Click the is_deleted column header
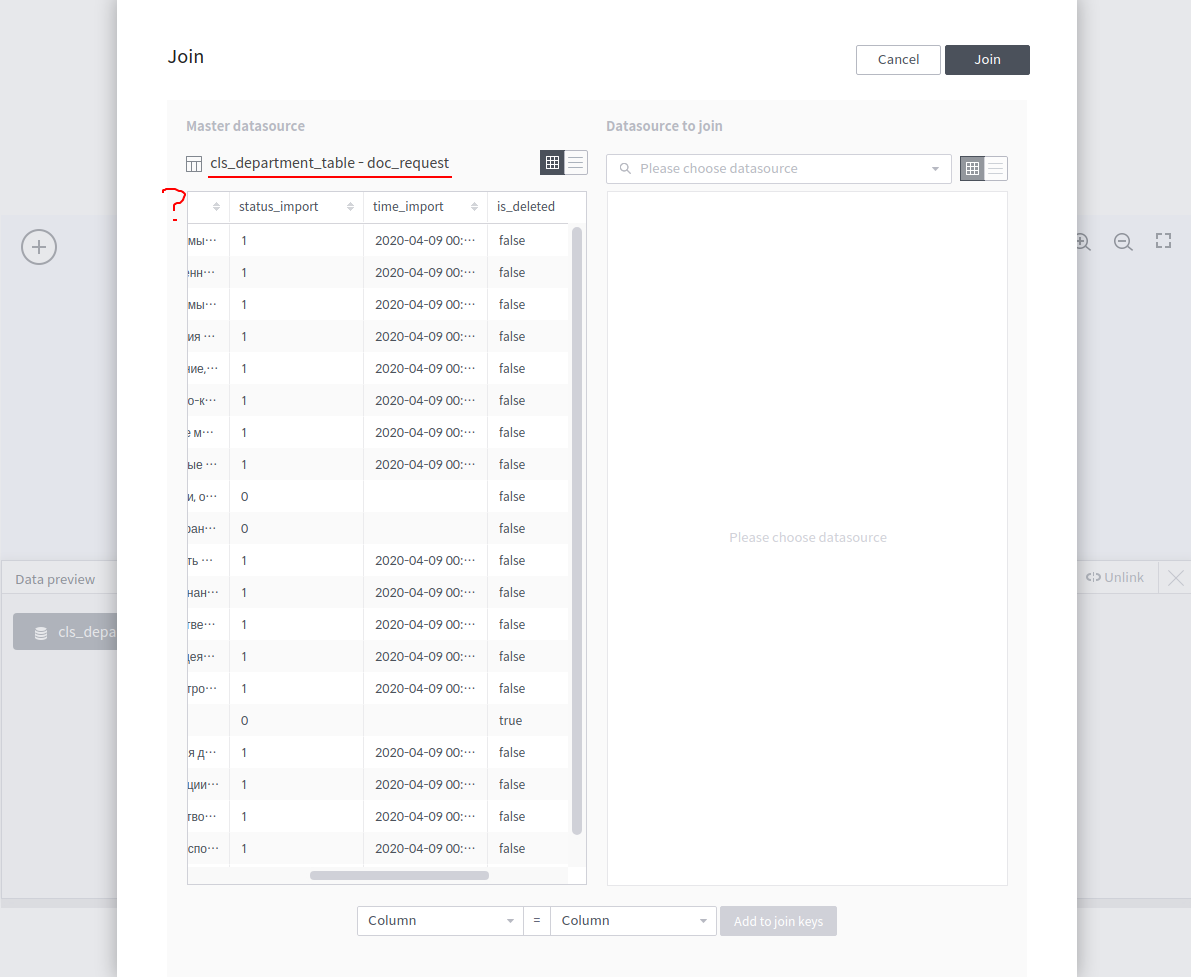This screenshot has width=1191, height=977. pos(526,207)
